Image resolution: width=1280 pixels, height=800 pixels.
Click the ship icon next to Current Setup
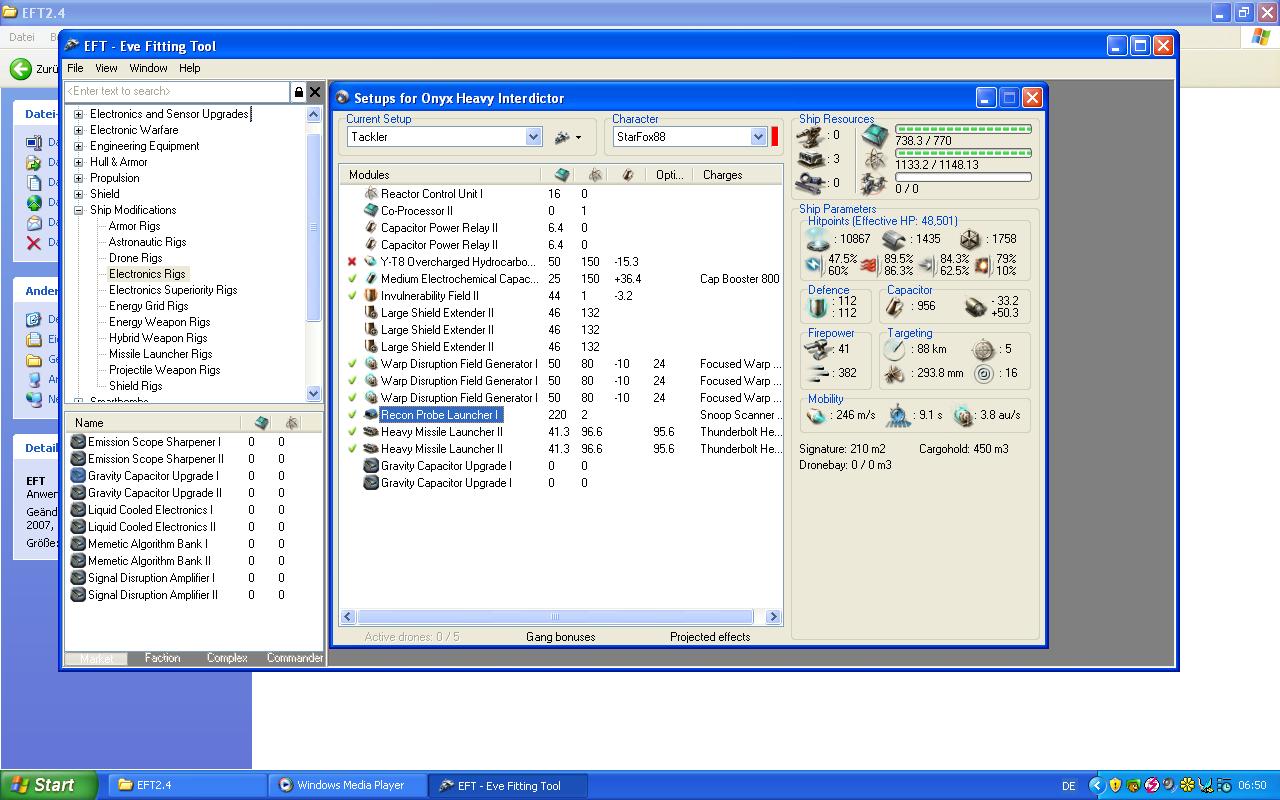click(x=563, y=137)
